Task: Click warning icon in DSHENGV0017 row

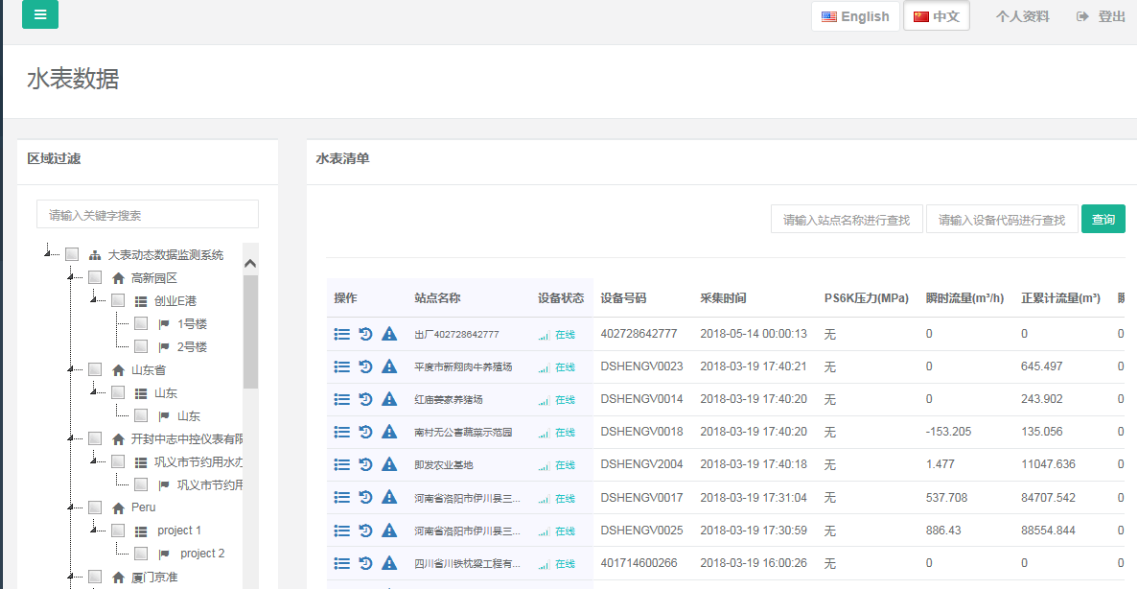Action: pyautogui.click(x=389, y=498)
